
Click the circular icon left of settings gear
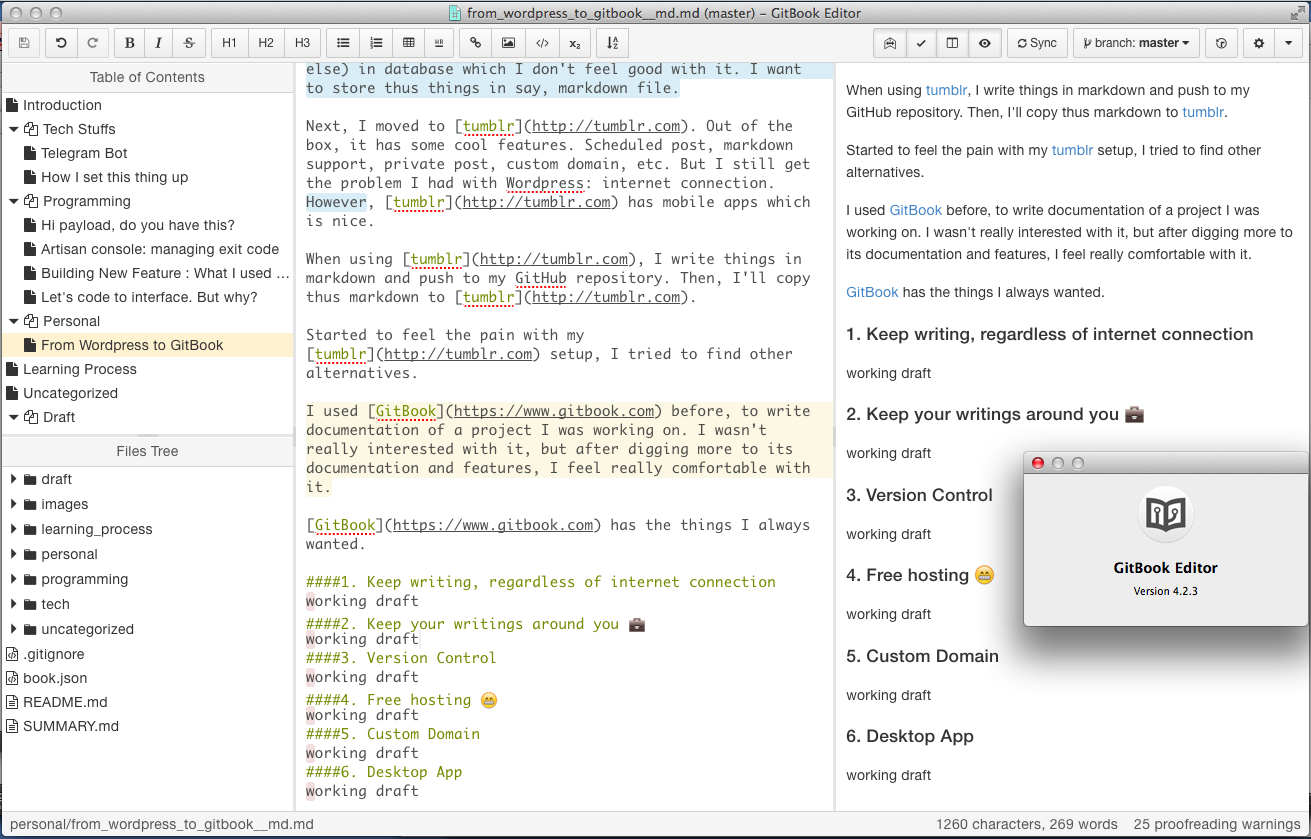coord(1221,43)
